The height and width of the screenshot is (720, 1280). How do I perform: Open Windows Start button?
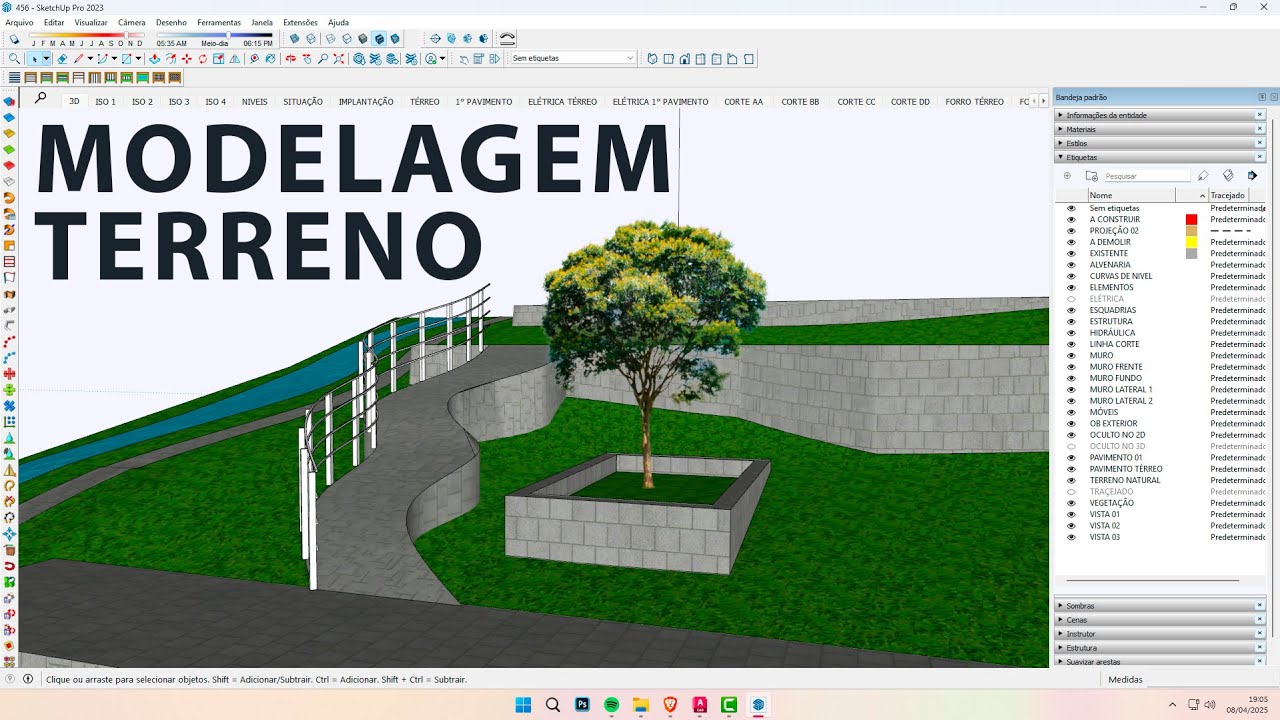point(523,705)
